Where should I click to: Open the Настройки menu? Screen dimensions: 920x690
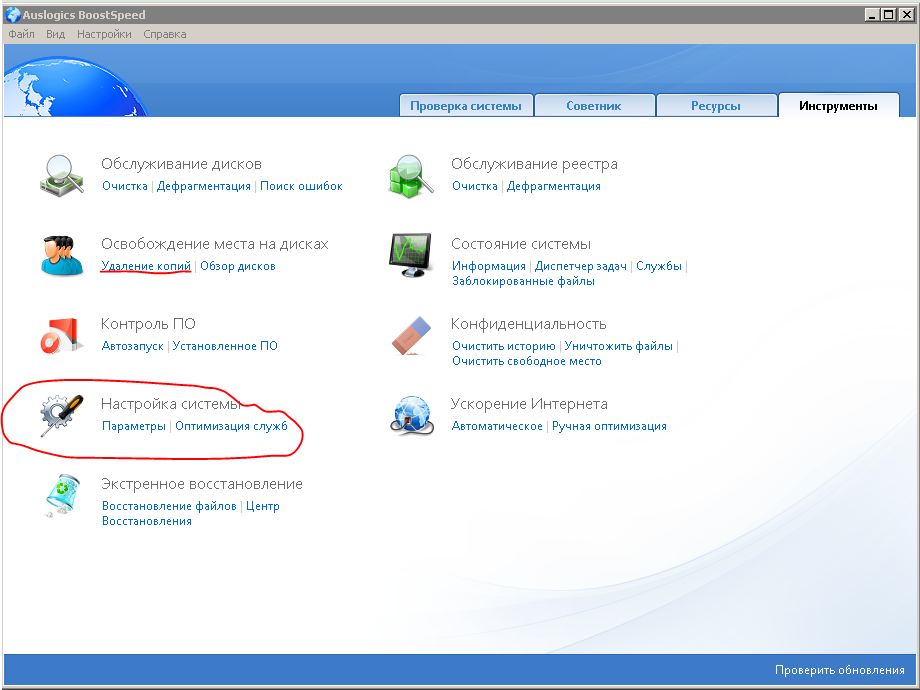click(x=104, y=34)
